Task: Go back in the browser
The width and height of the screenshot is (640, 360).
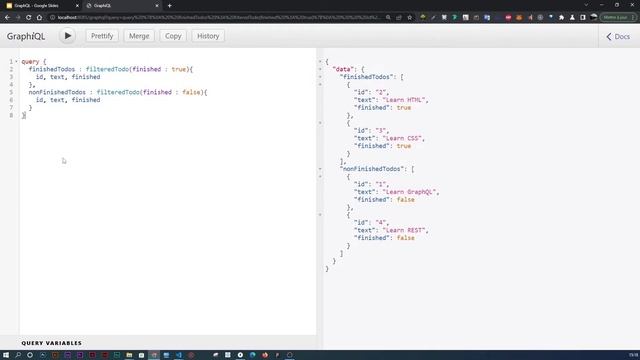Action: tap(7, 18)
